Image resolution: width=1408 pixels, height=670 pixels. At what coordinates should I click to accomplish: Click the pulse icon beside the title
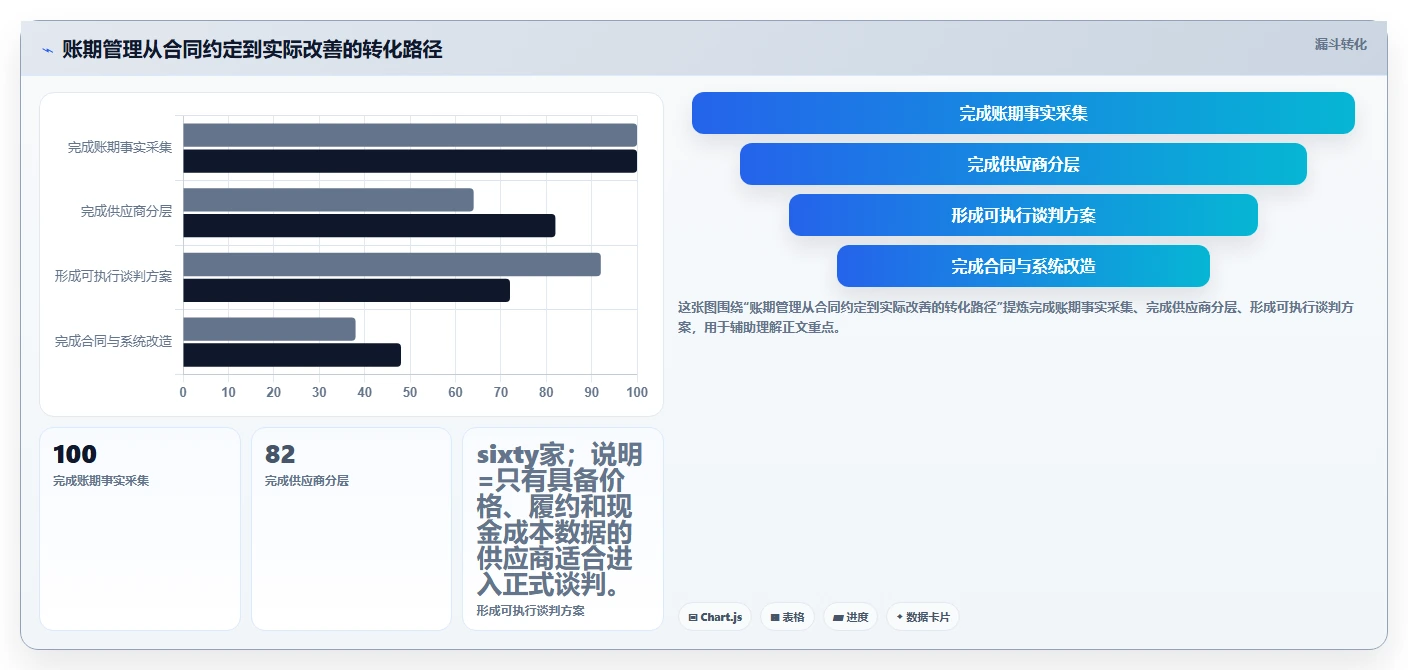pyautogui.click(x=47, y=50)
